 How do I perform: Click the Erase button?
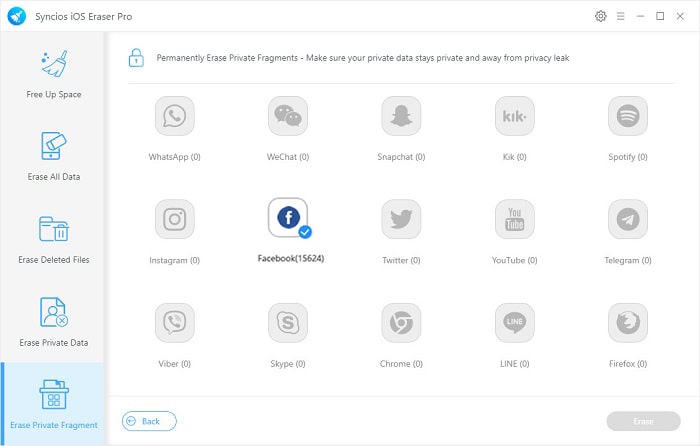point(643,421)
